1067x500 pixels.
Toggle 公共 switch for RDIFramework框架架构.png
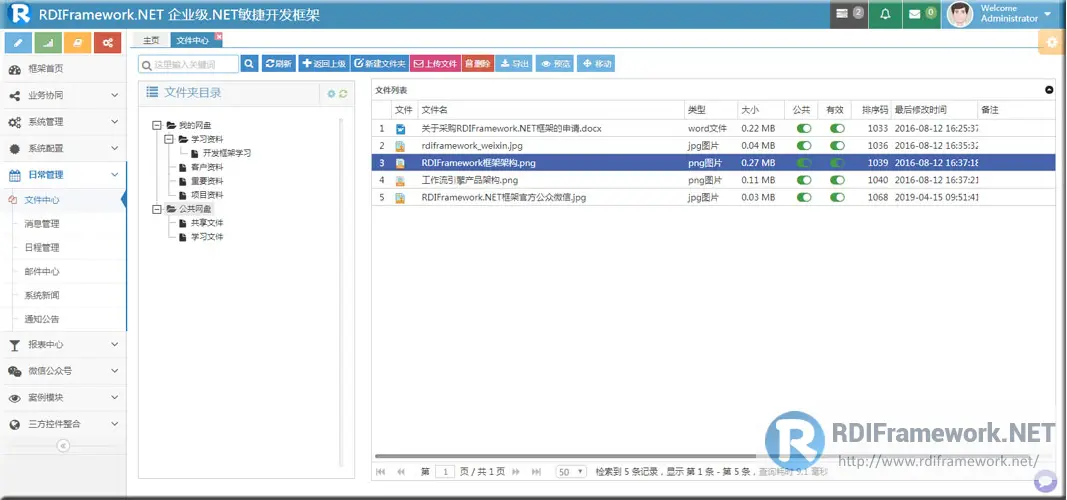pos(804,163)
